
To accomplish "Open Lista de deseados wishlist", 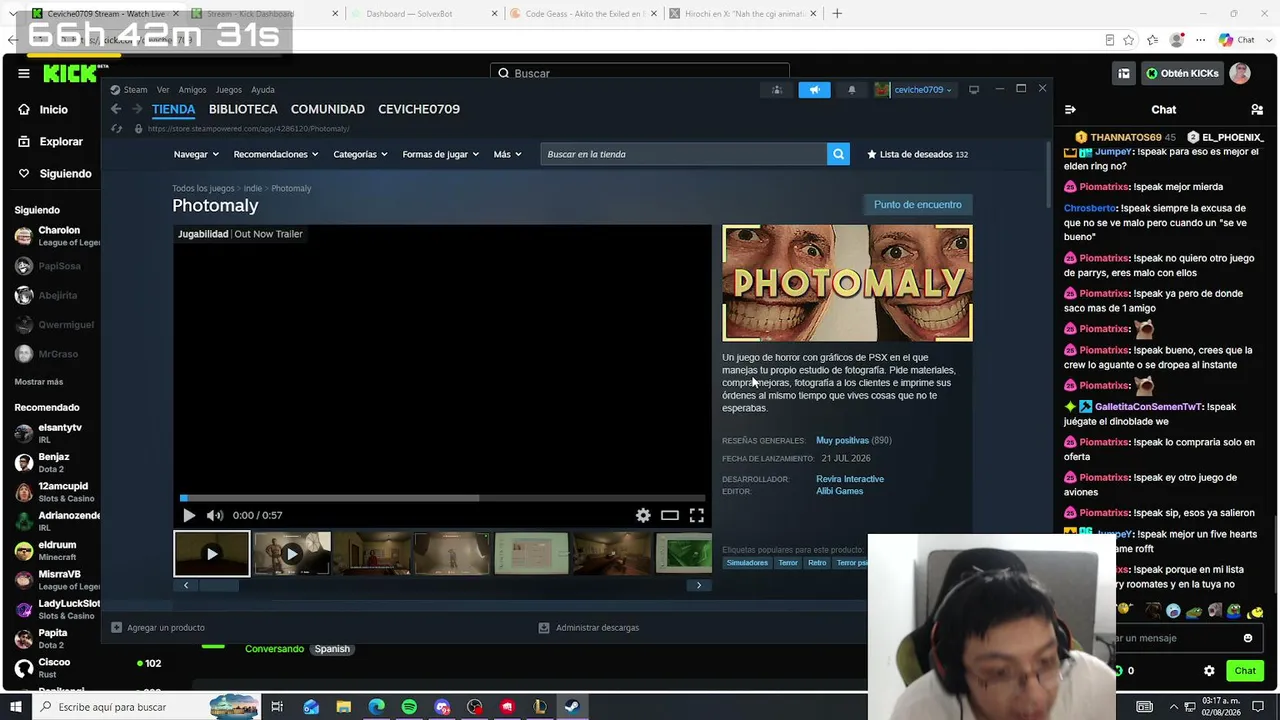I will (917, 154).
